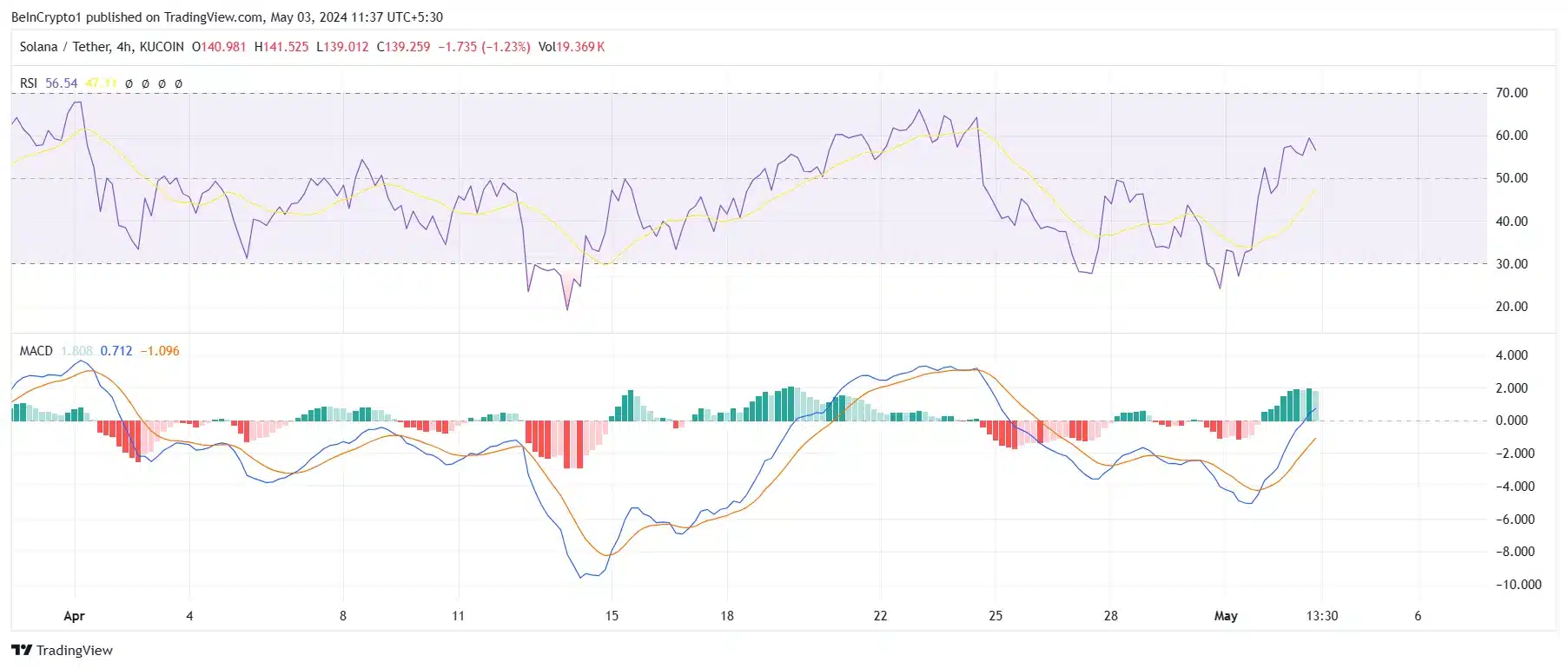This screenshot has height=669, width=1568.
Task: Click the 28 date label on time axis
Action: (1111, 616)
